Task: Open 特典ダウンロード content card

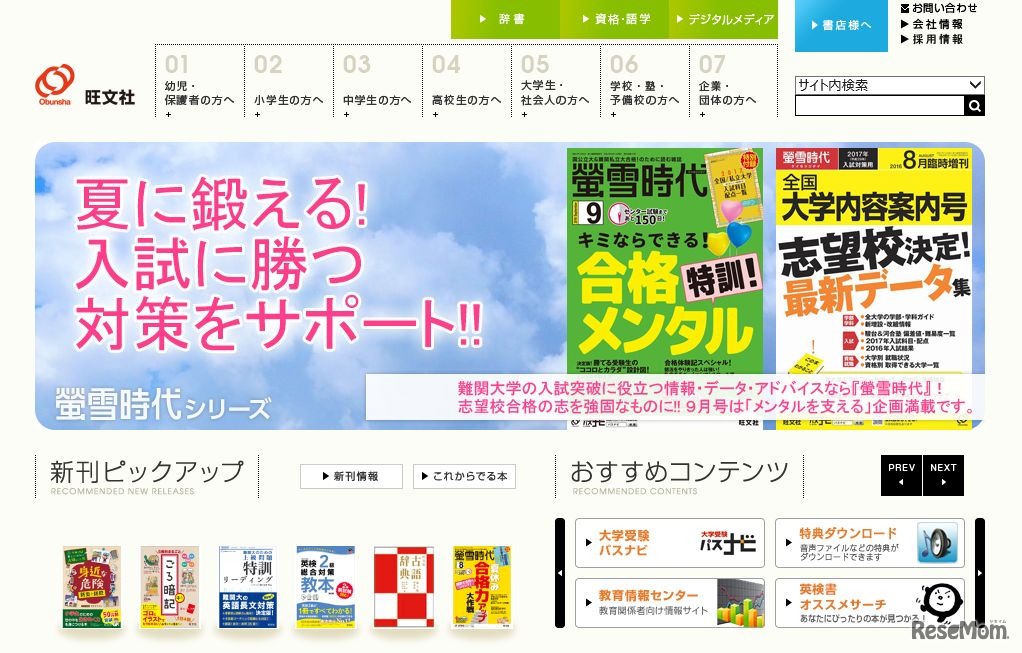Action: pyautogui.click(x=869, y=543)
